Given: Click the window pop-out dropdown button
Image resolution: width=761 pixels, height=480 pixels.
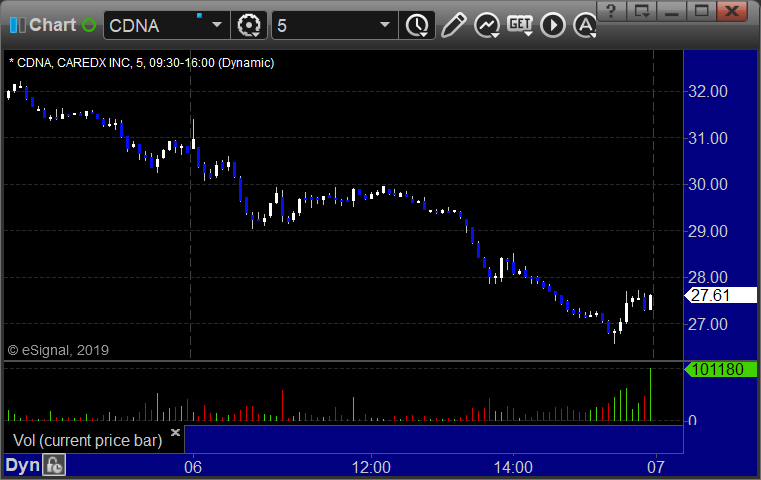Looking at the screenshot, I should coord(642,10).
